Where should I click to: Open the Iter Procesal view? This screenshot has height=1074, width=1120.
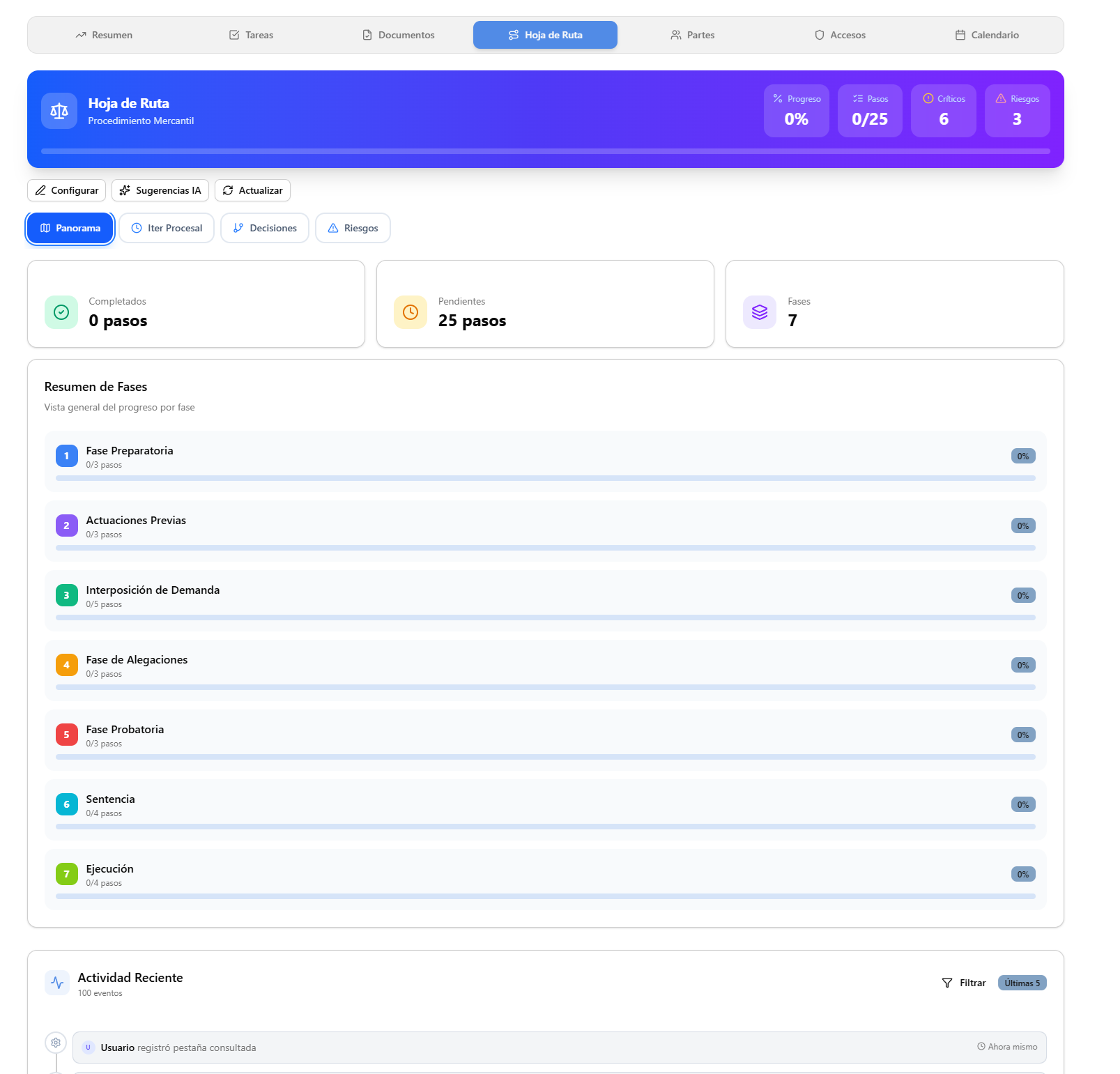[167, 228]
